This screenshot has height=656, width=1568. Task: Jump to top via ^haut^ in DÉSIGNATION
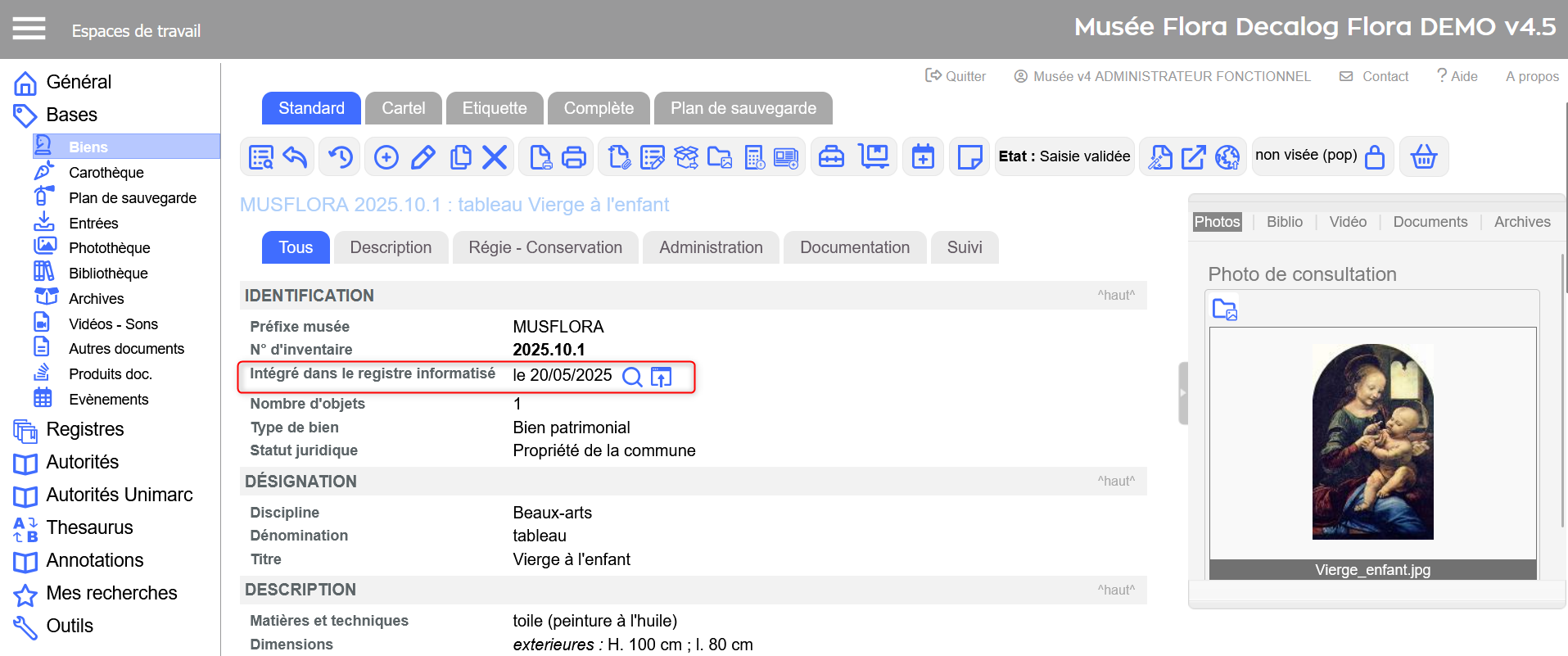tap(1116, 482)
